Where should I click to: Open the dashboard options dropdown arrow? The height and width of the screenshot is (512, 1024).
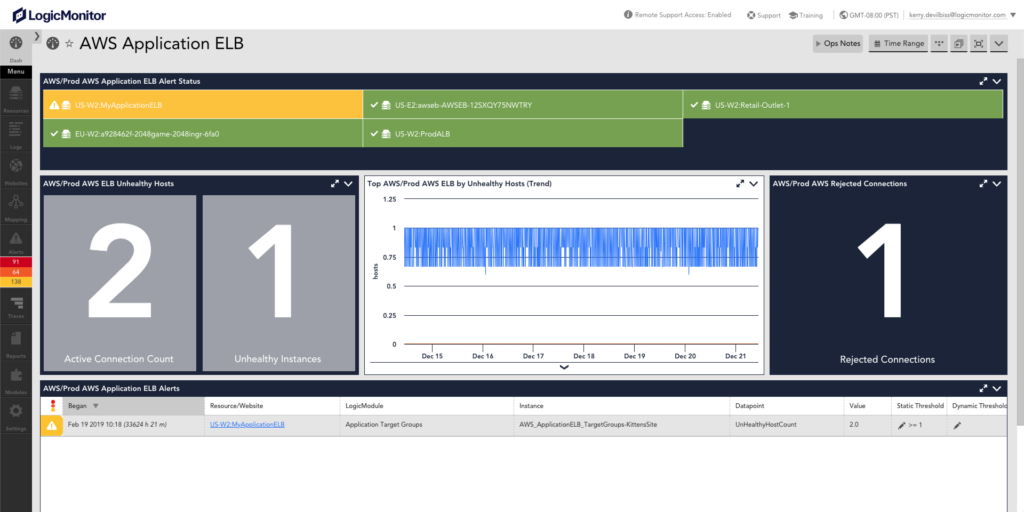point(999,44)
